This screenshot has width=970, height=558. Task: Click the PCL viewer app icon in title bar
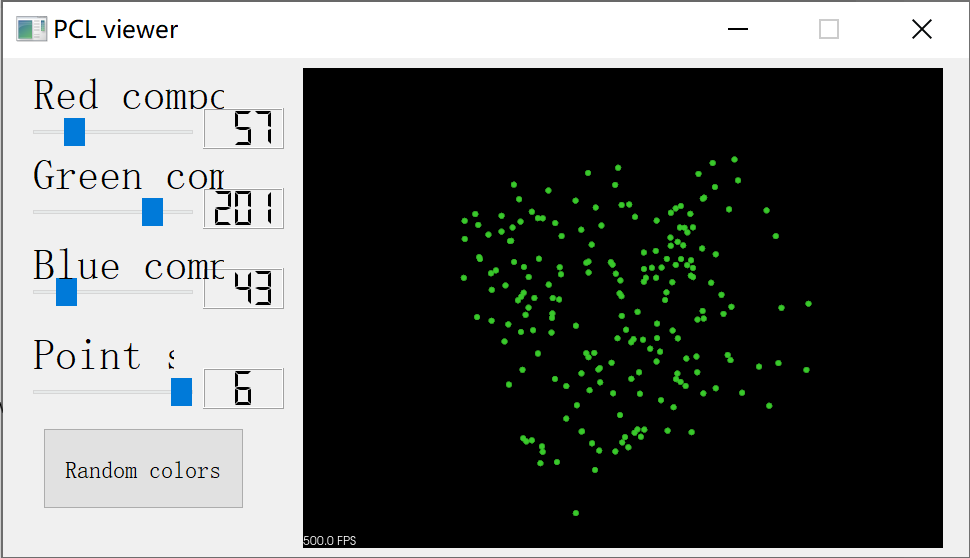[32, 29]
